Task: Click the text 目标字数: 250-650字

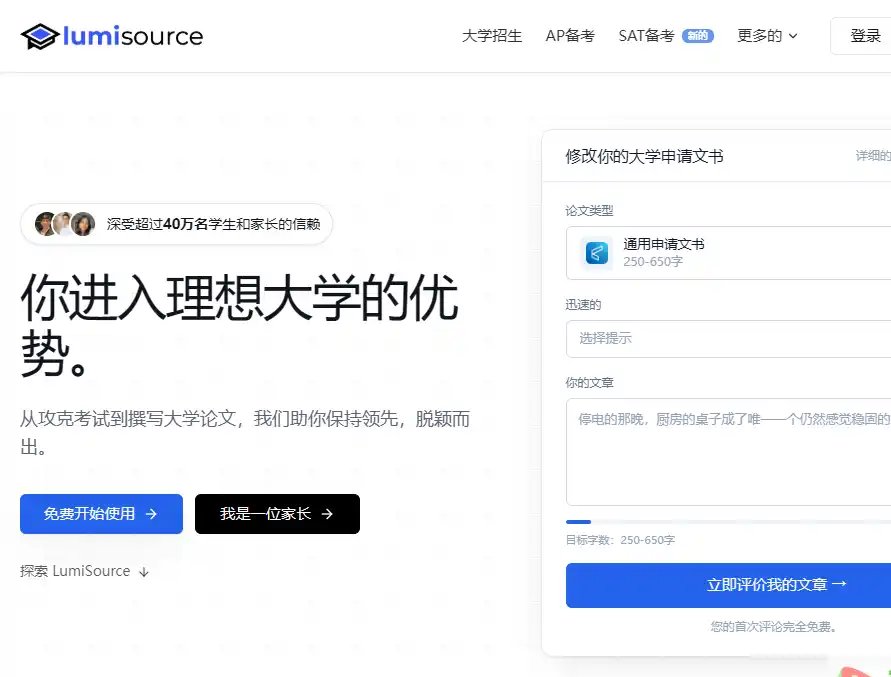Action: [x=621, y=540]
